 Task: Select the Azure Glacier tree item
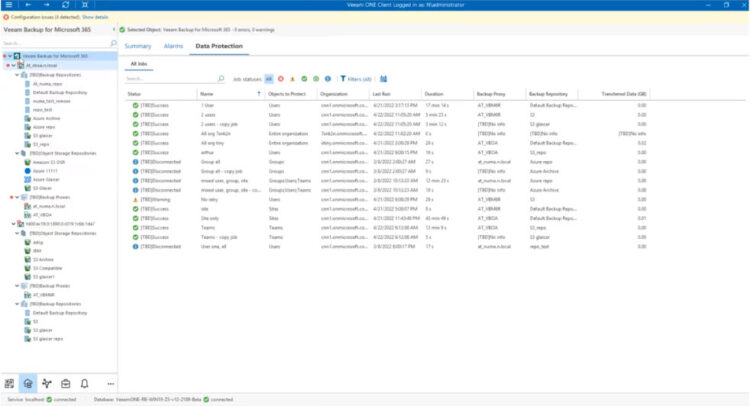46,179
